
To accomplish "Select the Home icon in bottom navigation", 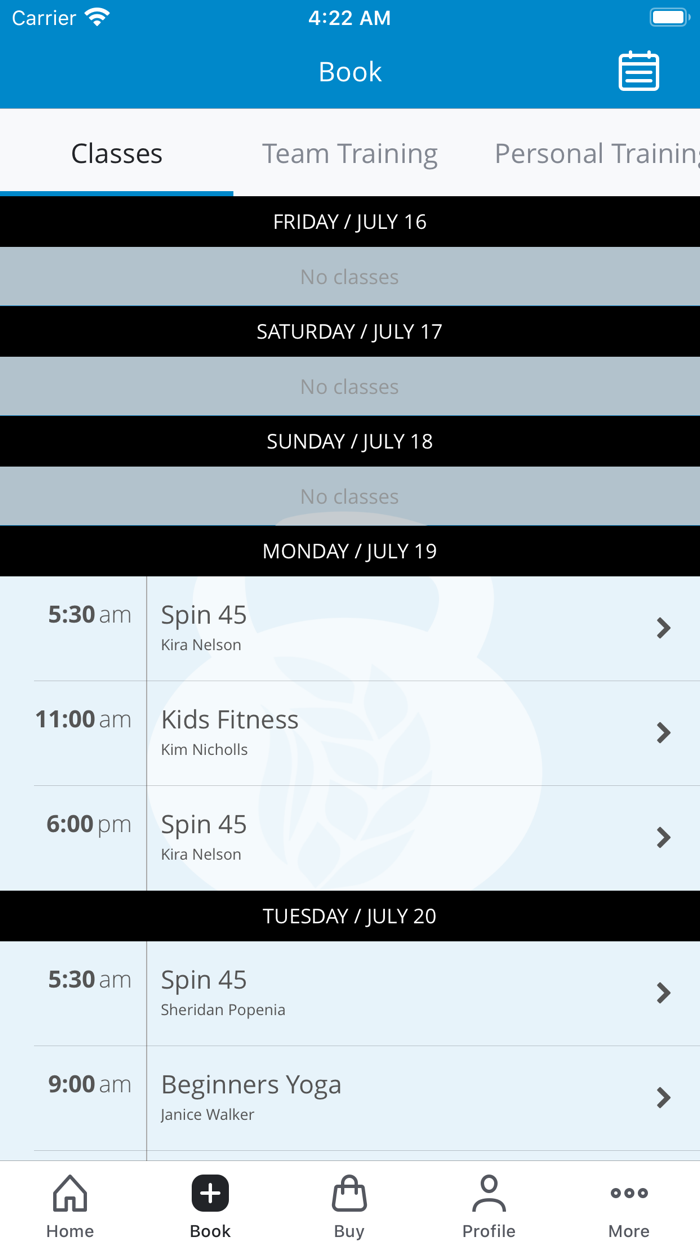I will pyautogui.click(x=69, y=1204).
